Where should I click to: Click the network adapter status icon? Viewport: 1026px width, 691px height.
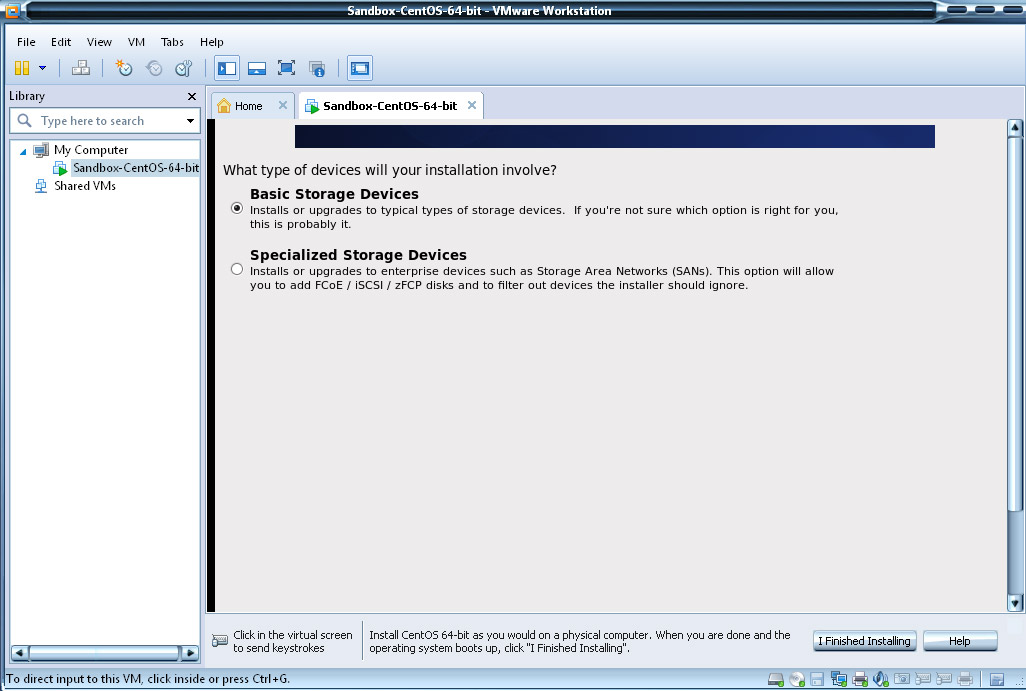click(x=838, y=679)
